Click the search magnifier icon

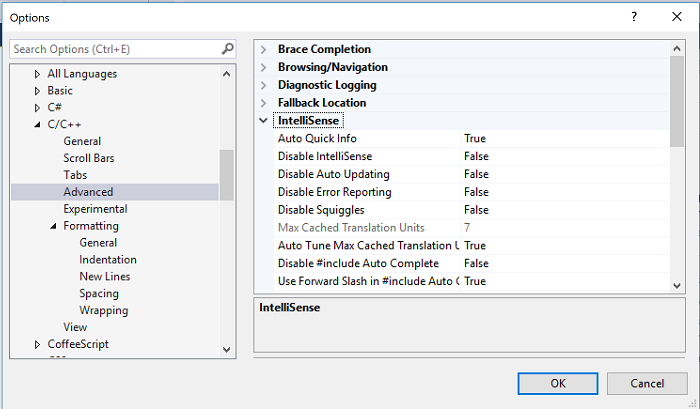coord(227,49)
